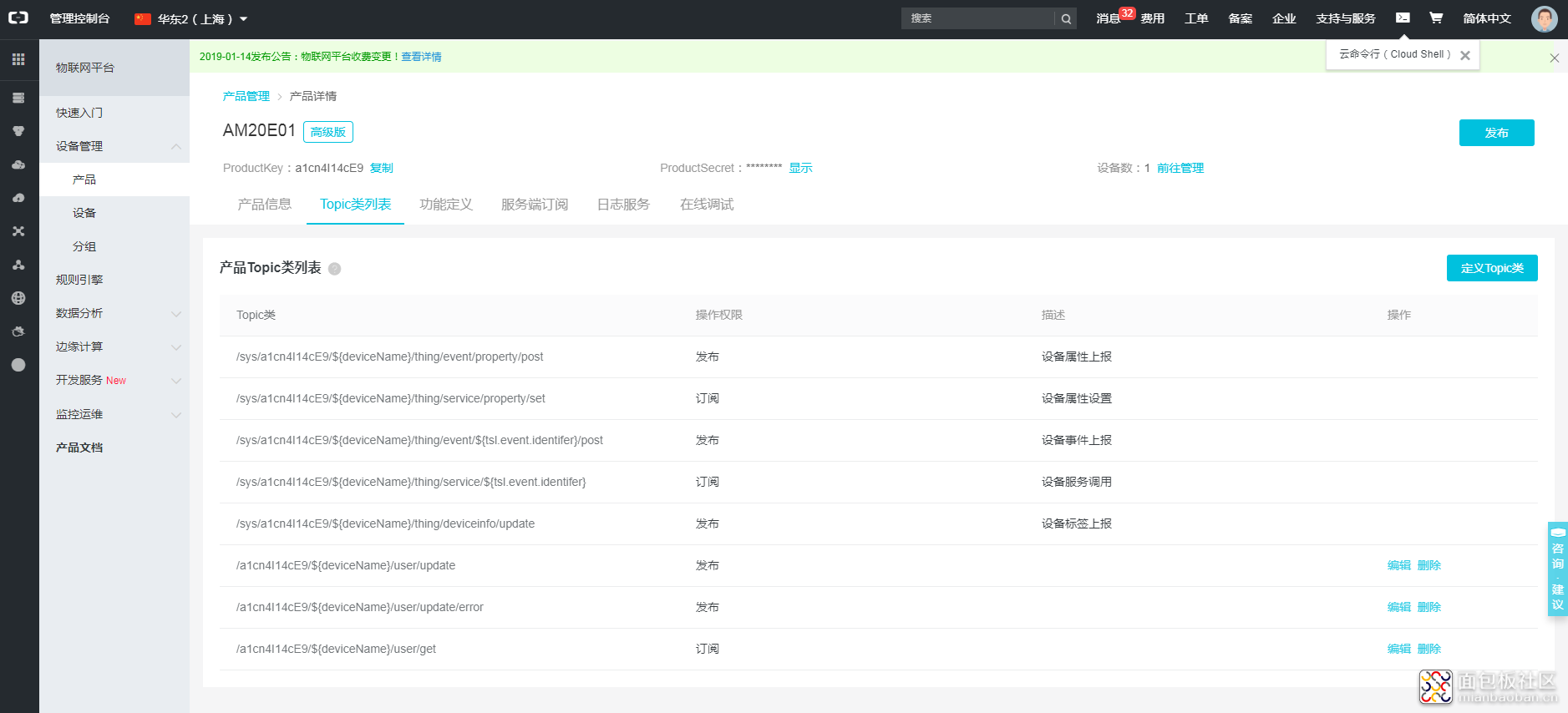Open 支持与服务 in top navigation

pyautogui.click(x=1346, y=18)
